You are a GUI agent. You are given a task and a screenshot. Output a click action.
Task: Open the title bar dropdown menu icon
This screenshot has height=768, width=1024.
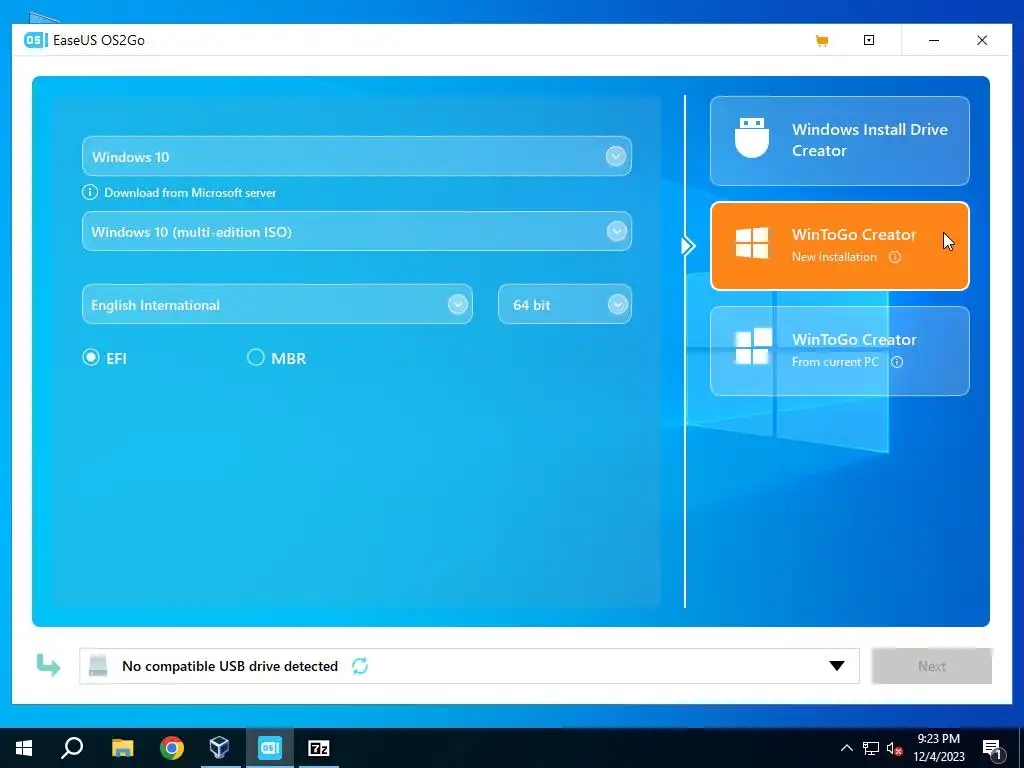869,40
